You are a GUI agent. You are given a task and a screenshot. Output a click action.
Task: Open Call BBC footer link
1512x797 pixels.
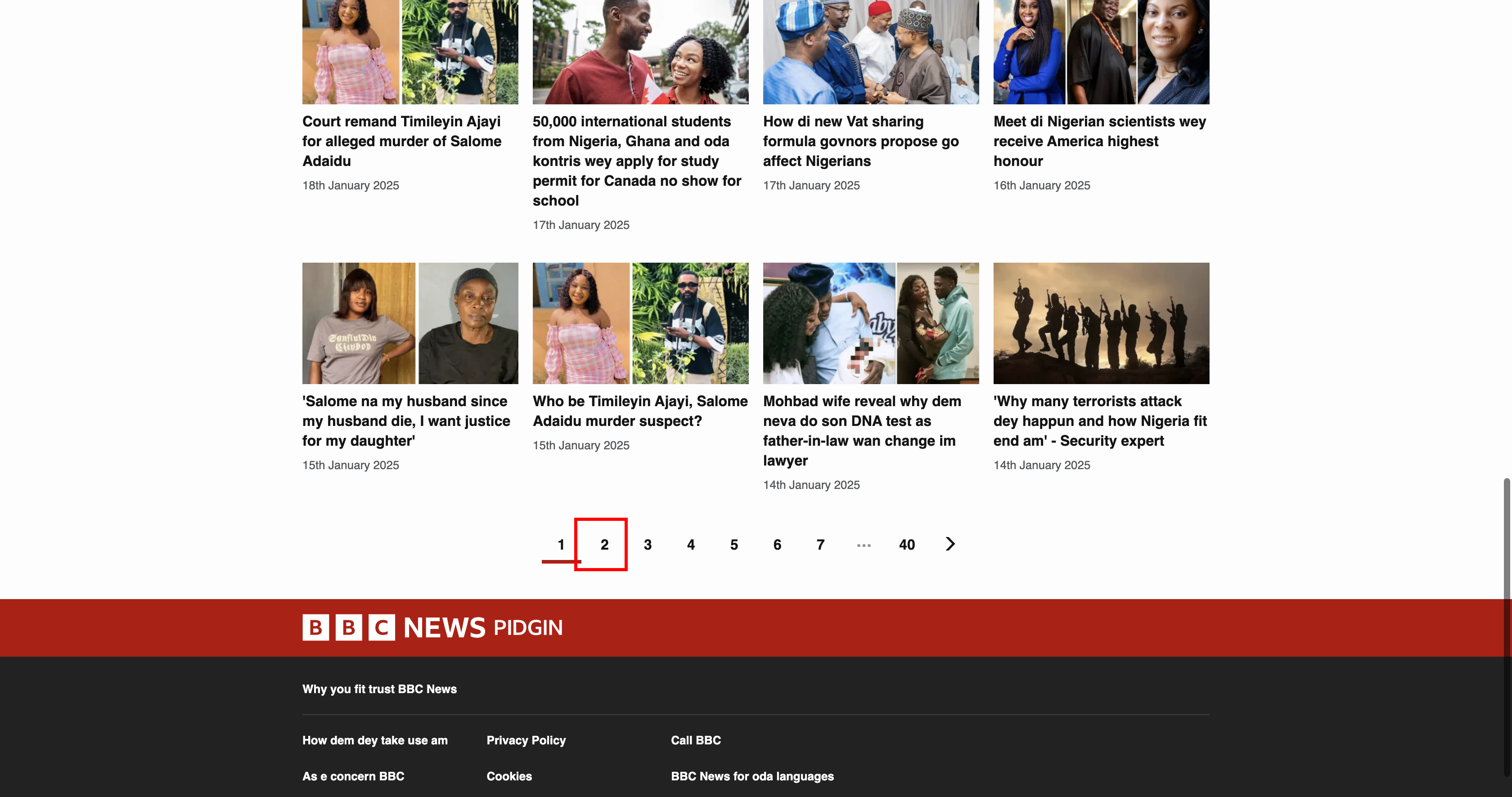click(x=696, y=740)
